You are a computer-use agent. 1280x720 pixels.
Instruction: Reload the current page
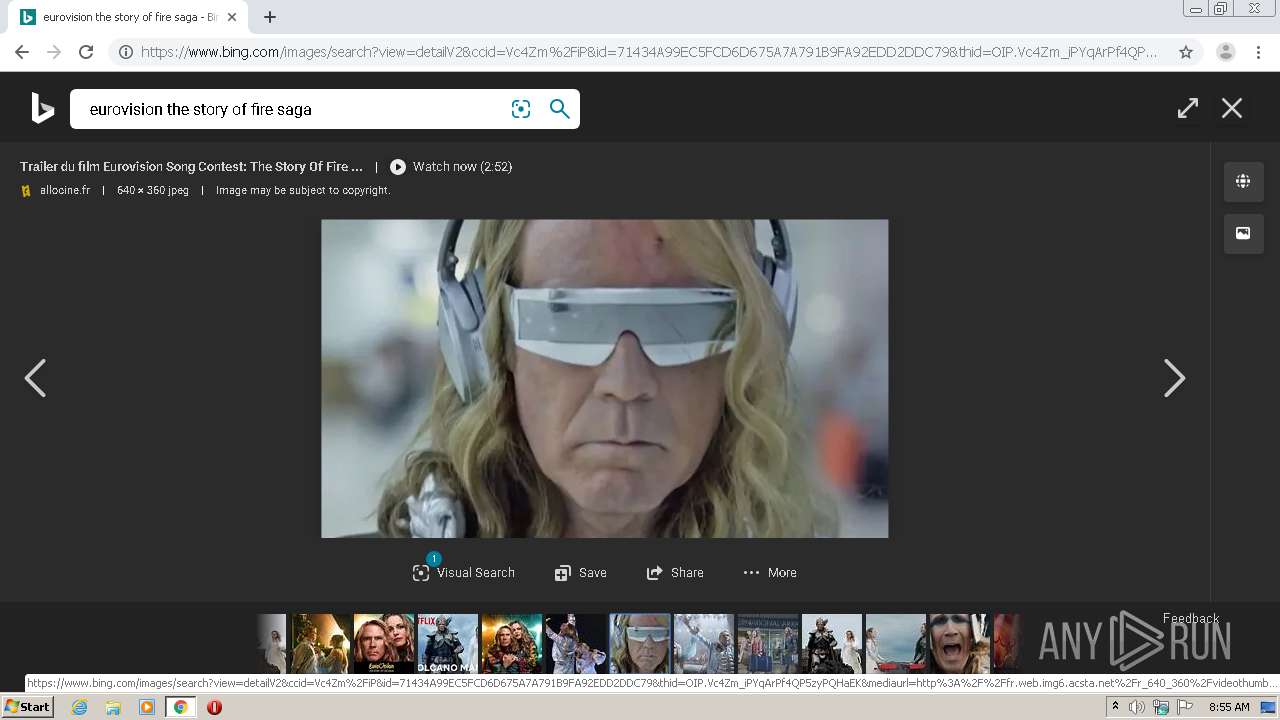coord(86,52)
